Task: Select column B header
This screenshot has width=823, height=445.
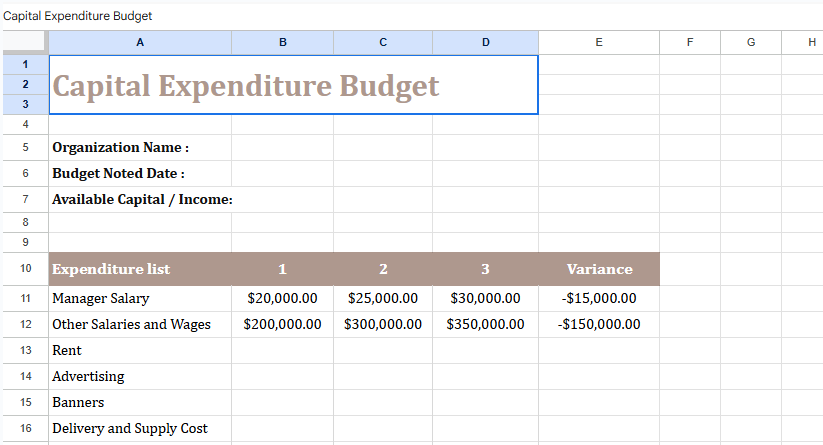Action: (x=282, y=42)
